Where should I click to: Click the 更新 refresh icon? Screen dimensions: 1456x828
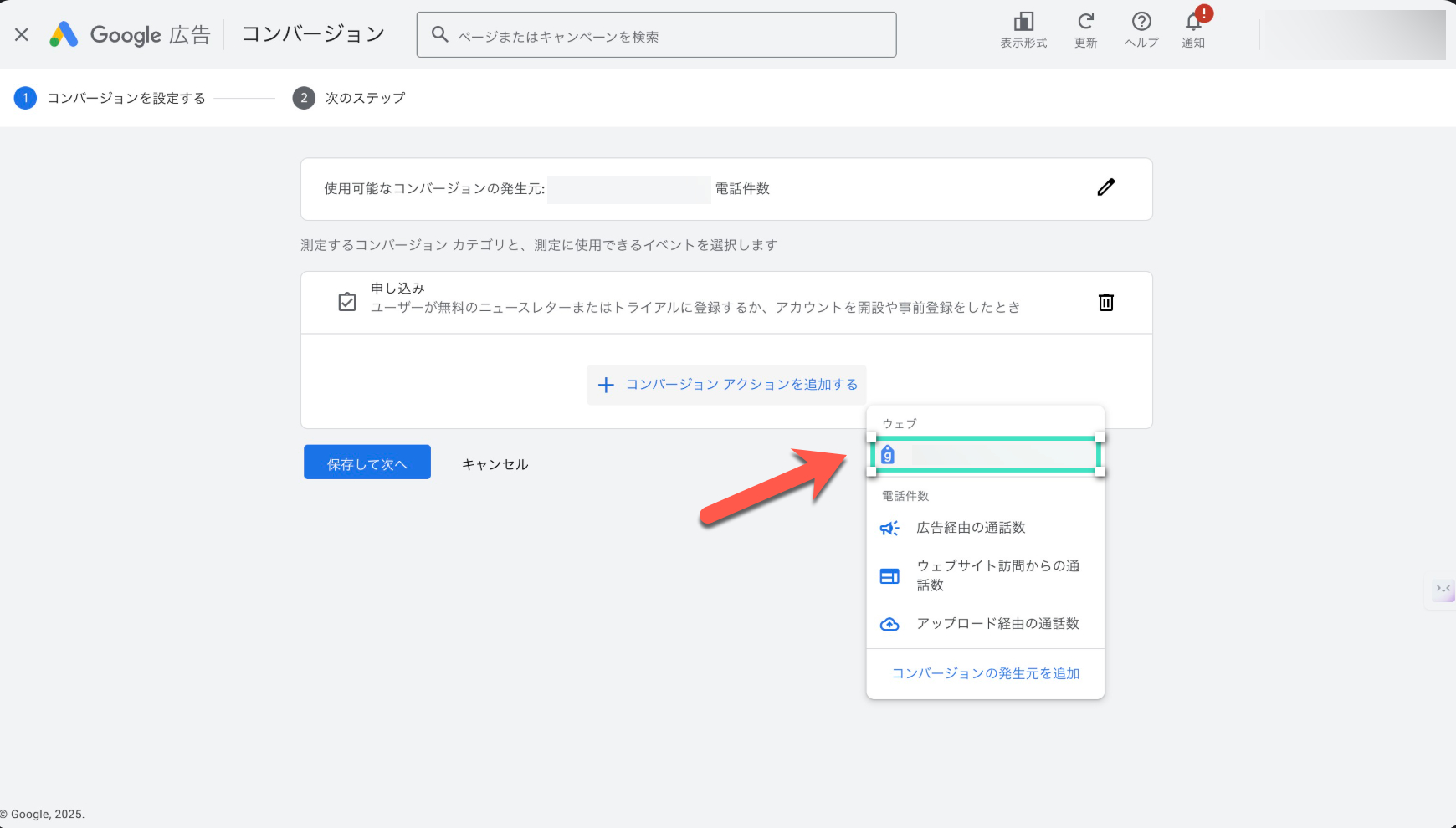(1085, 23)
